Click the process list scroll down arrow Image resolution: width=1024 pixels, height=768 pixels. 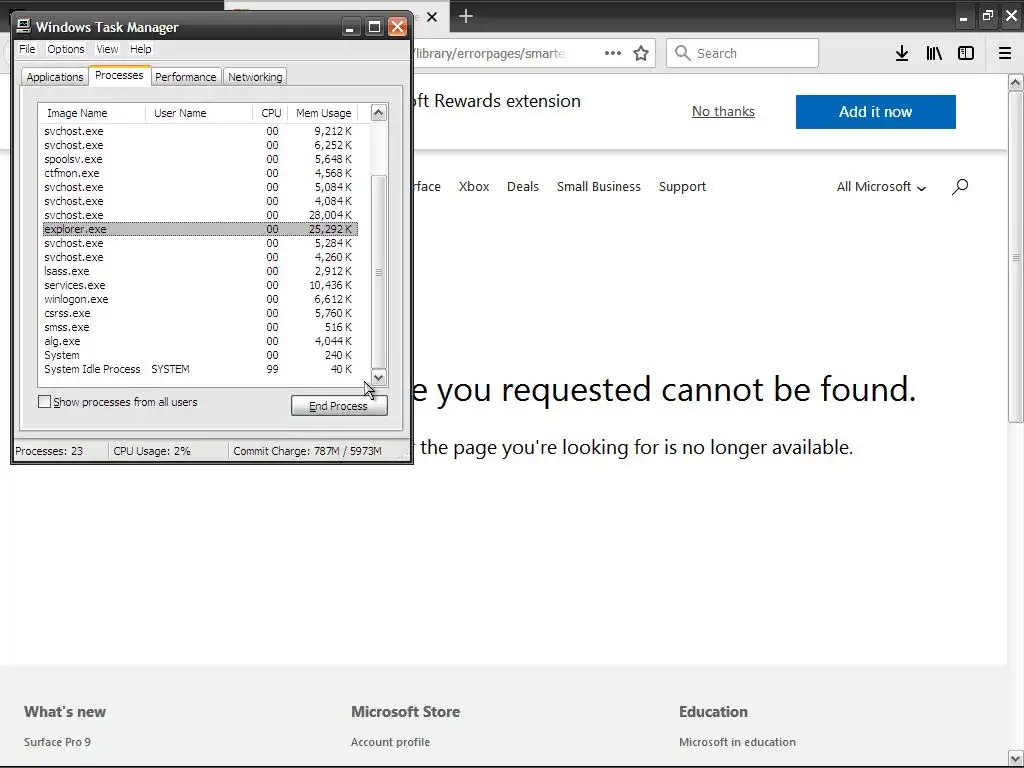click(x=379, y=377)
